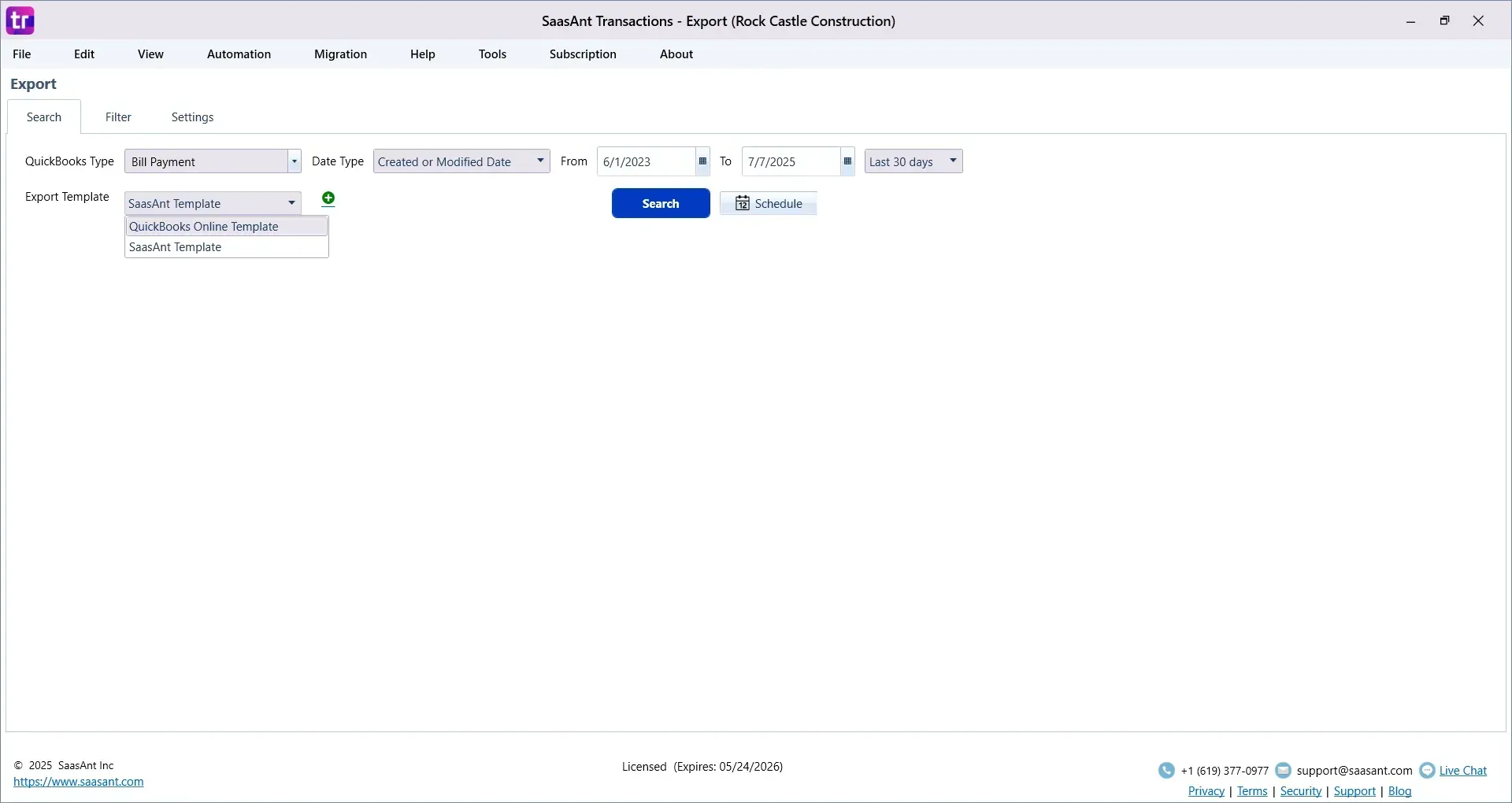Open the Blog link
The image size is (1512, 803).
click(1400, 792)
